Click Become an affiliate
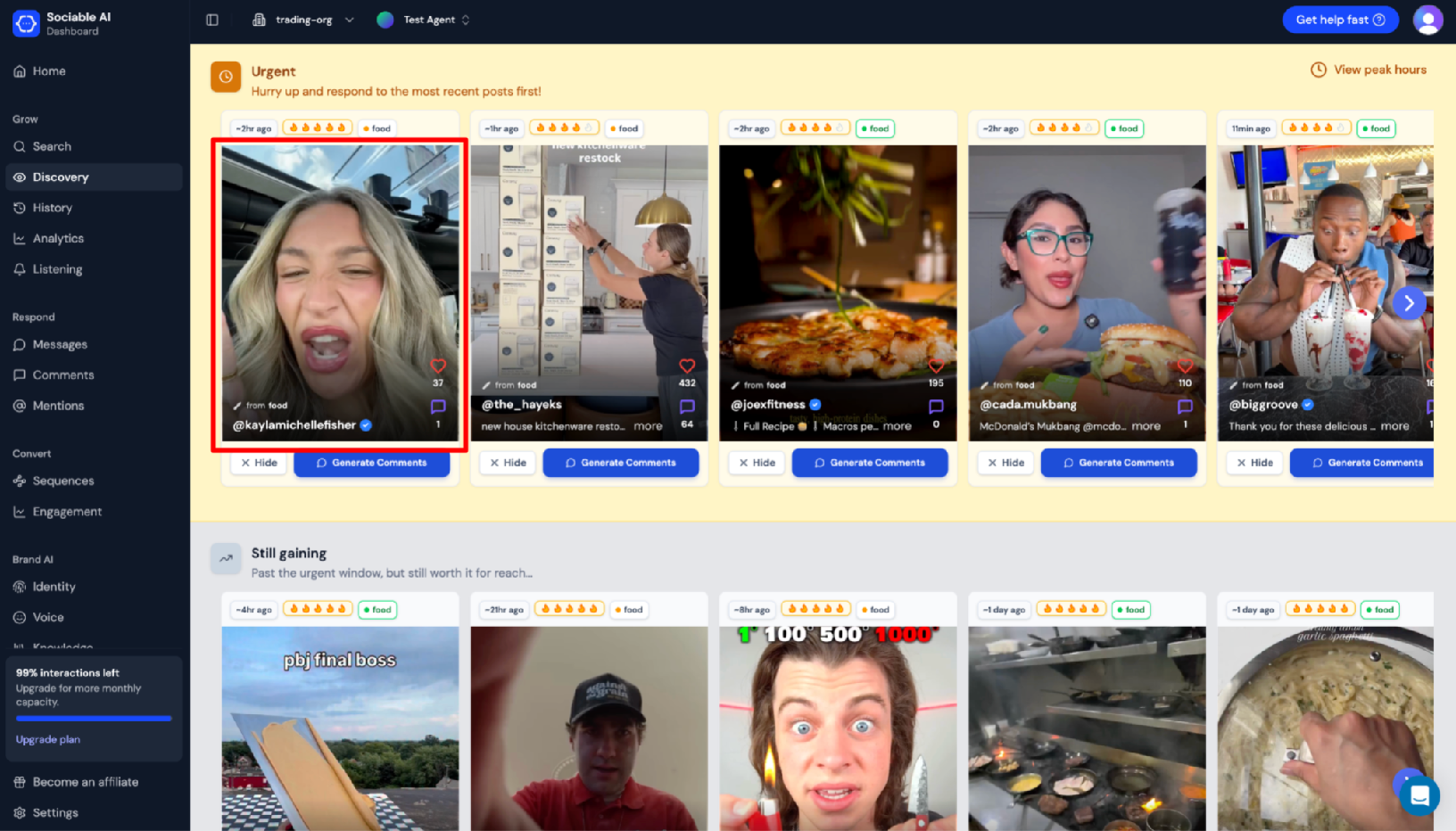The height and width of the screenshot is (831, 1456). 95,782
